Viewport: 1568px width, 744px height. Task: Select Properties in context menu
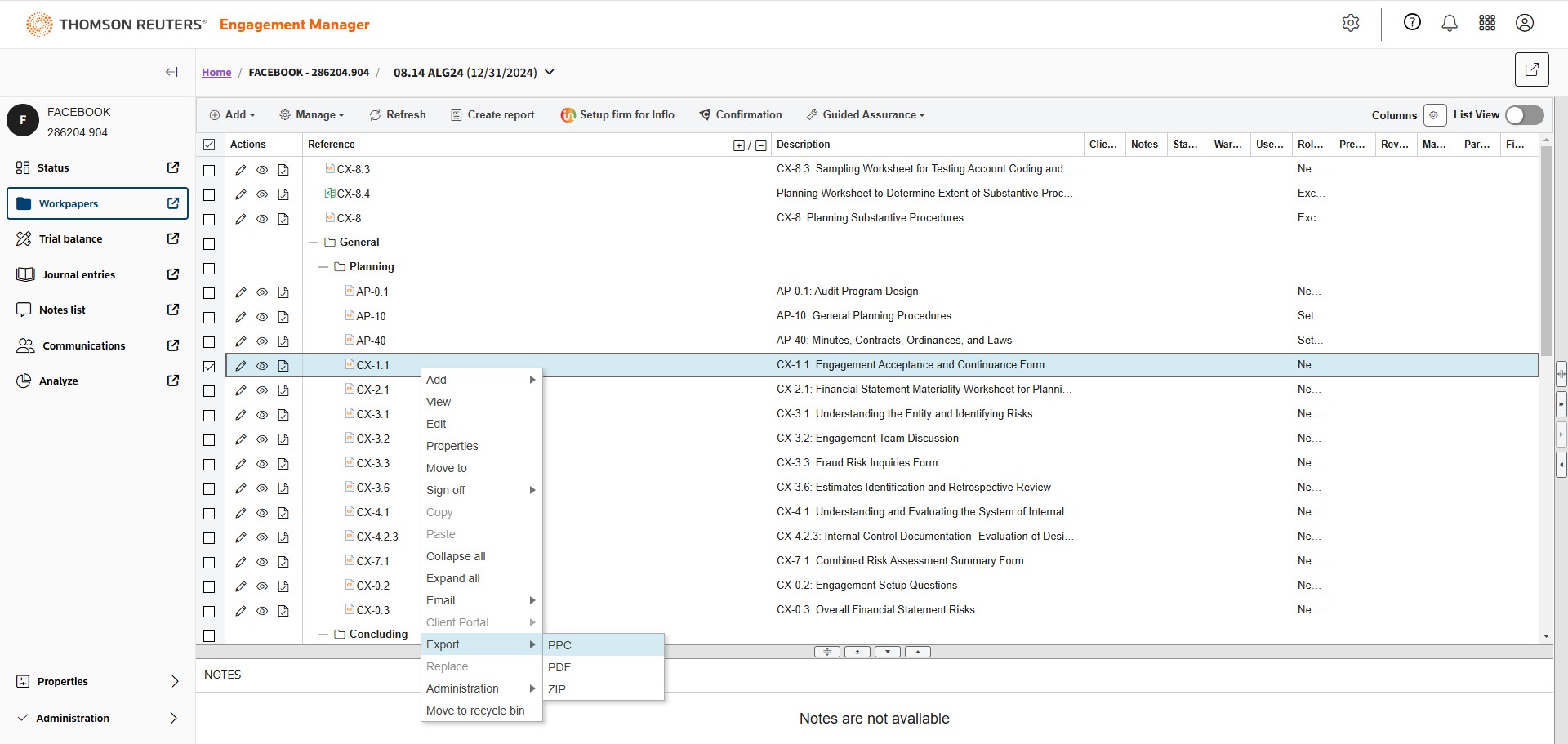pyautogui.click(x=481, y=446)
